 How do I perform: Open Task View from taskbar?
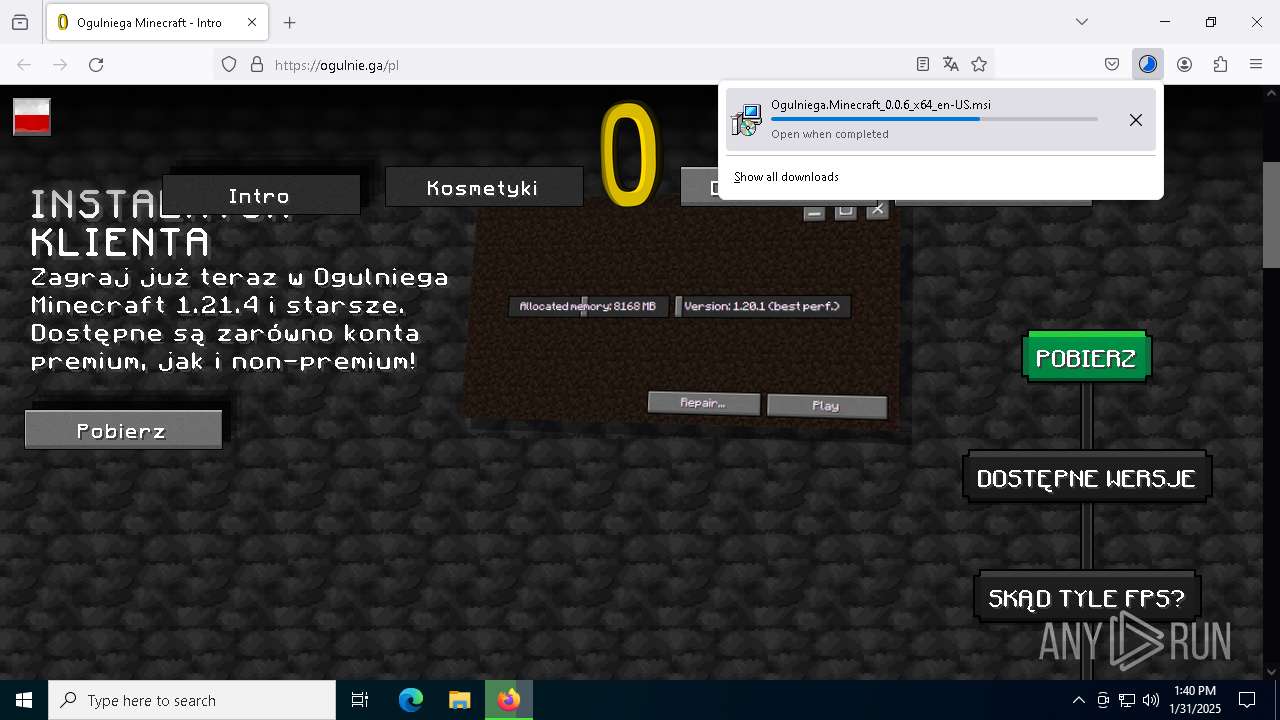(x=360, y=700)
